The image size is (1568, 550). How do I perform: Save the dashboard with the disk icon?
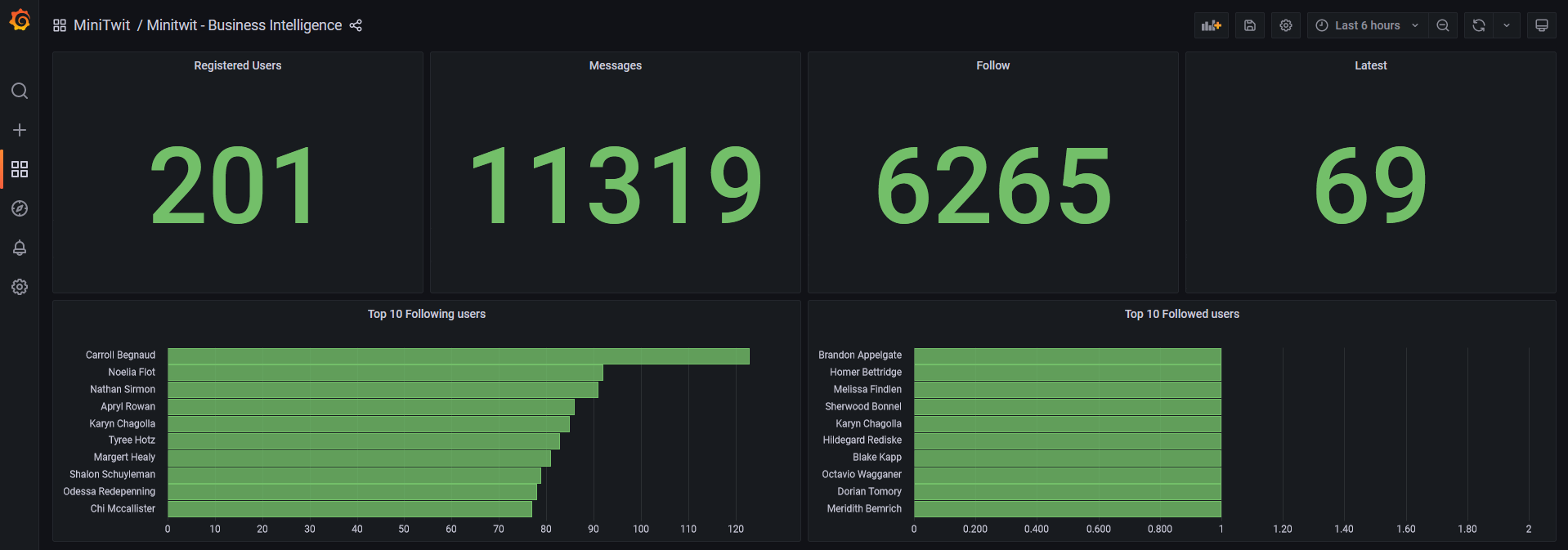tap(1250, 25)
